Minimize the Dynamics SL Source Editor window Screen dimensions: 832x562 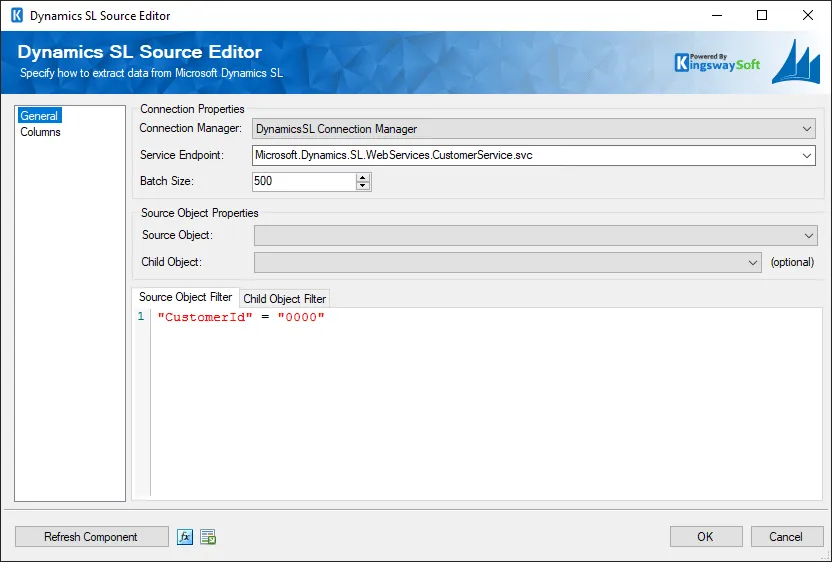[x=717, y=15]
